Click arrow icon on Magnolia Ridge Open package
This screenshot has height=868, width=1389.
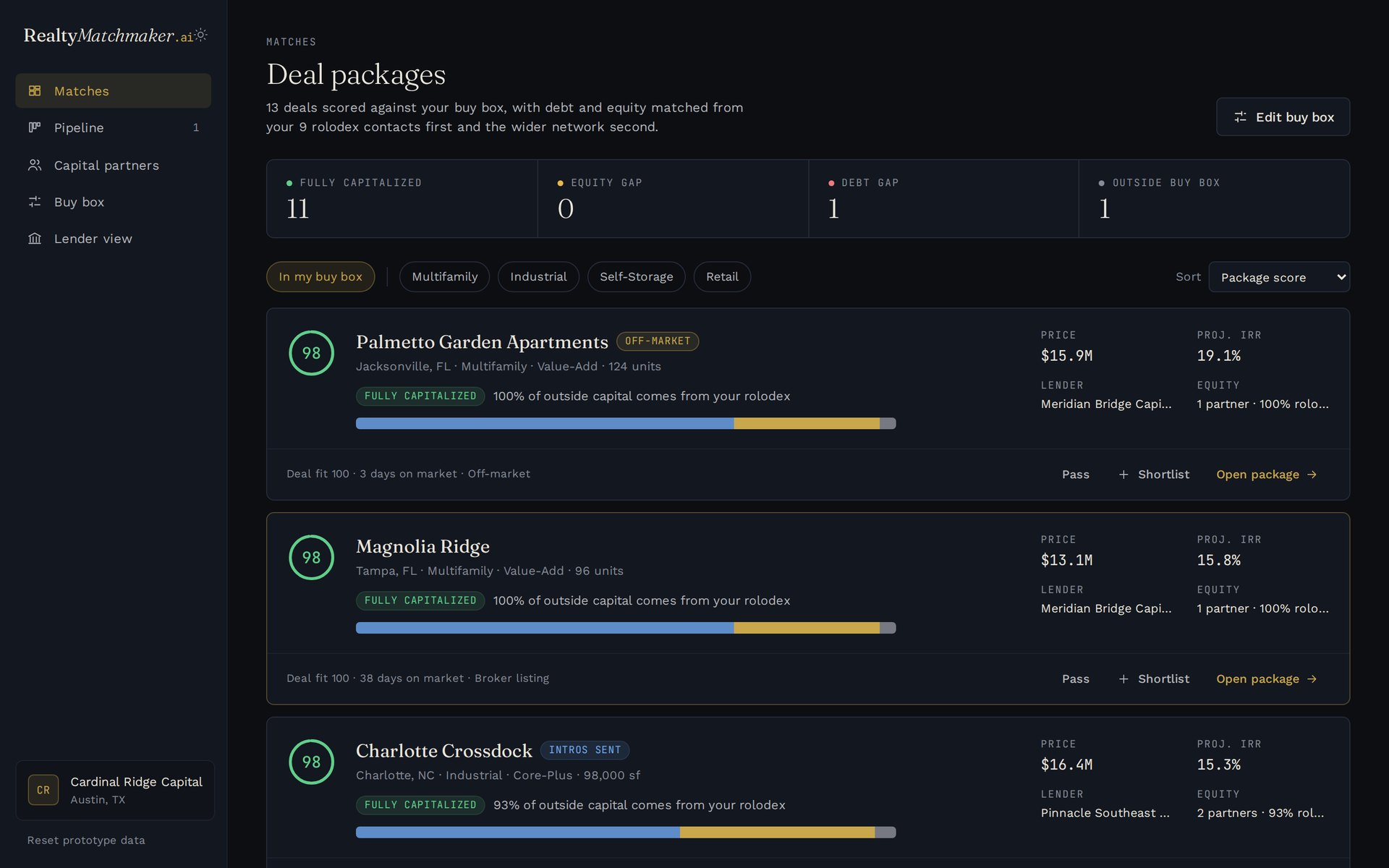(x=1312, y=679)
